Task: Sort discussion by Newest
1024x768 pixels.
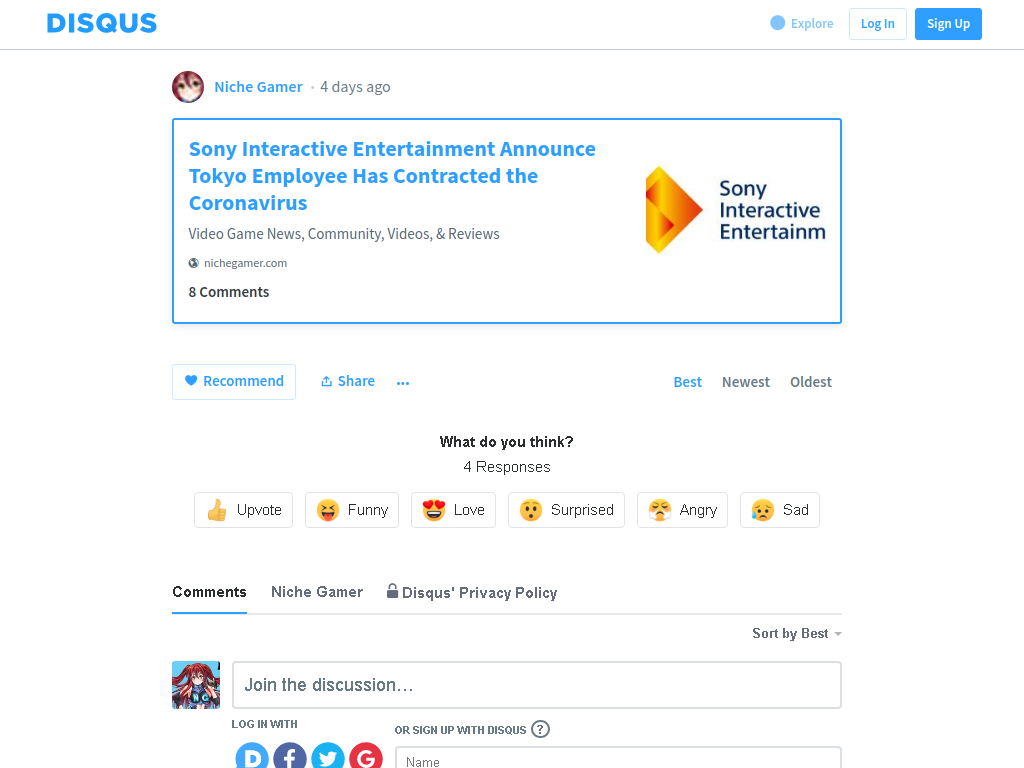Action: click(746, 382)
